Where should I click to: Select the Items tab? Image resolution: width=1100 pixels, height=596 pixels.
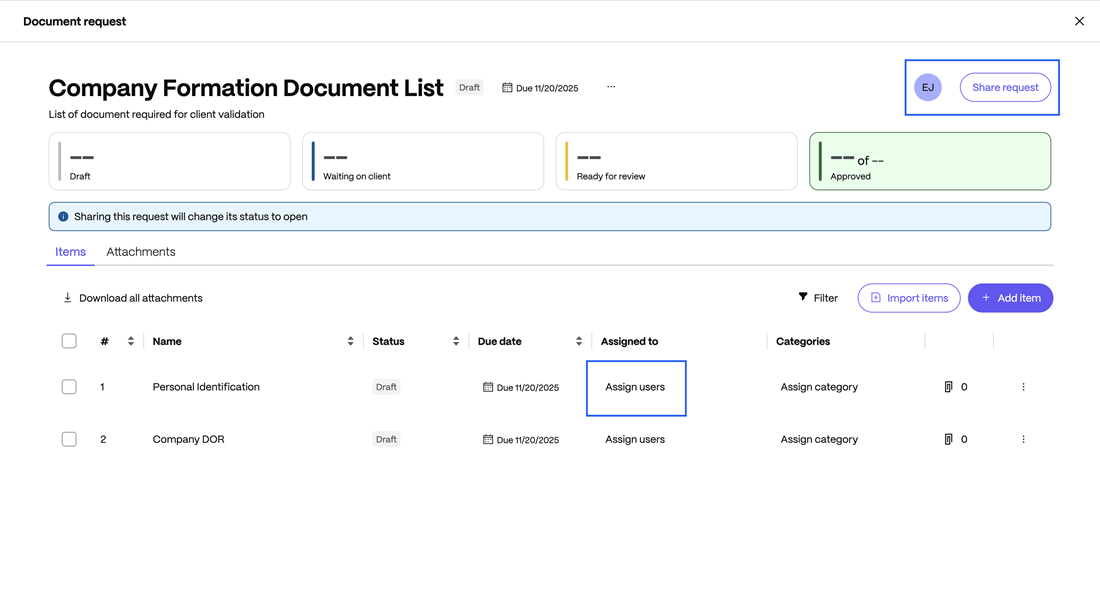pos(70,251)
